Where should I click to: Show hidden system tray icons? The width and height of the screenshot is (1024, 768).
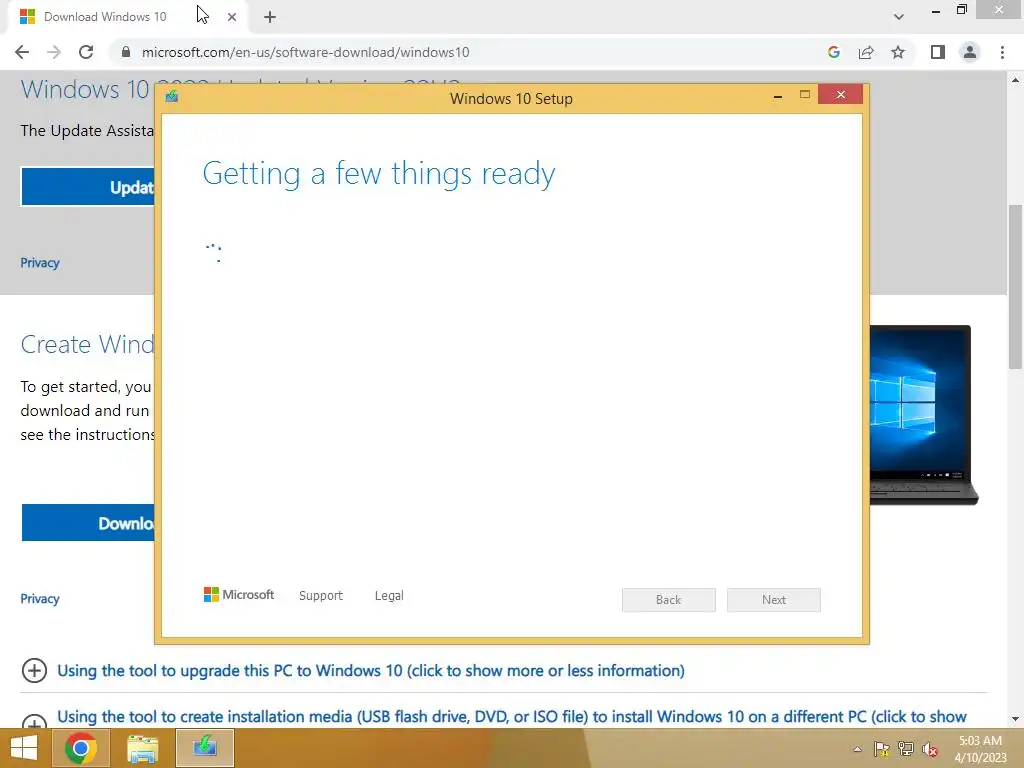(857, 749)
